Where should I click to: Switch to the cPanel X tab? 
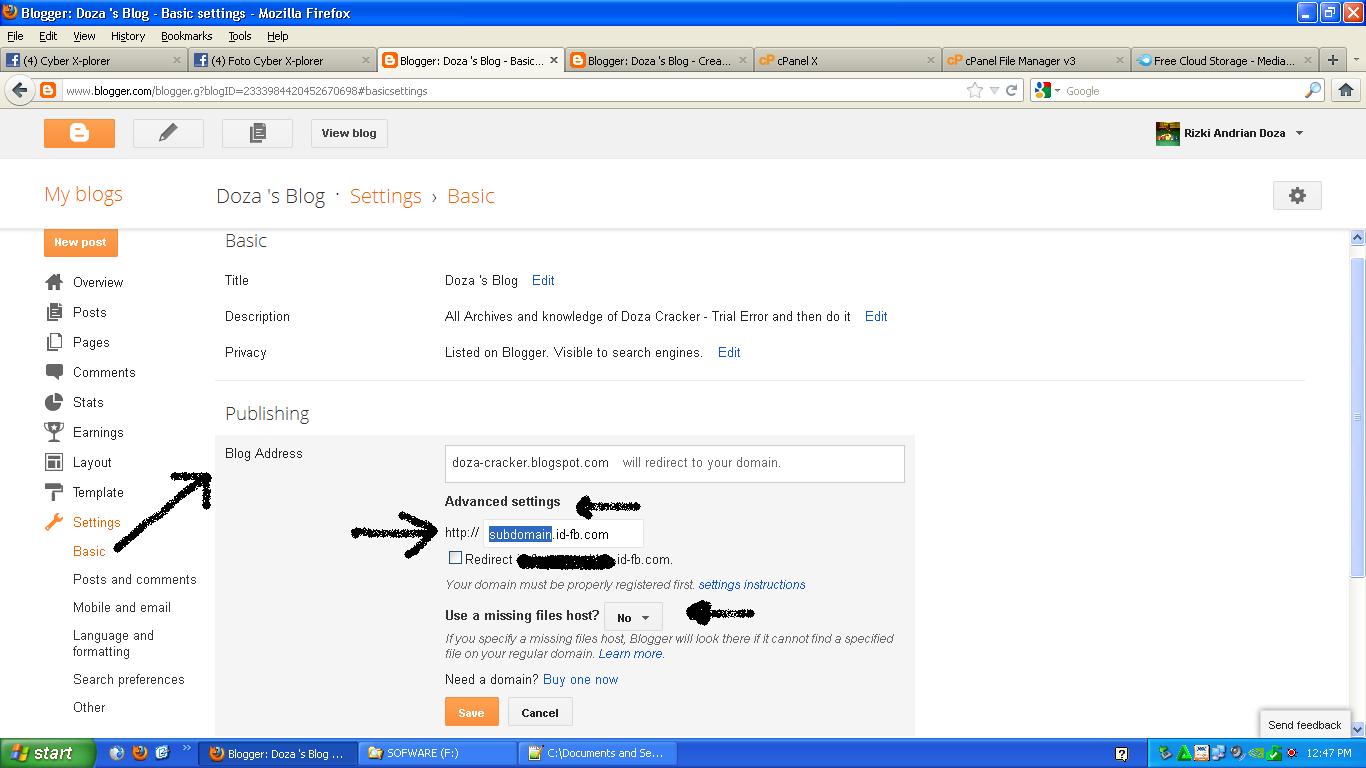[846, 60]
